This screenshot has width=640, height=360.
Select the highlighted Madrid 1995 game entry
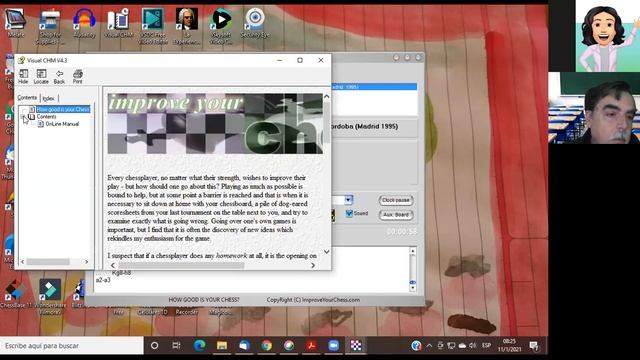374,87
